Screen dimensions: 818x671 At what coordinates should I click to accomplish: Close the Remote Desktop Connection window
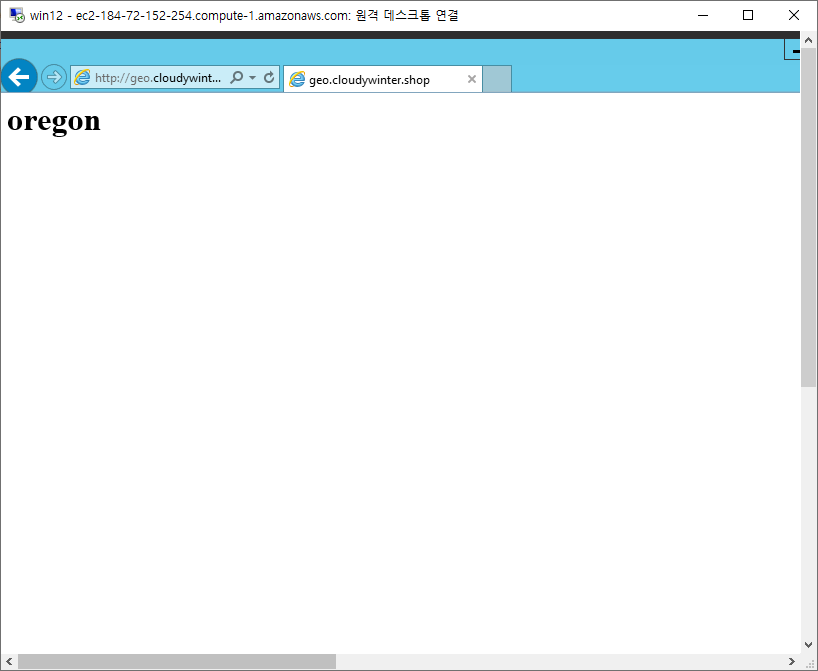coord(793,15)
